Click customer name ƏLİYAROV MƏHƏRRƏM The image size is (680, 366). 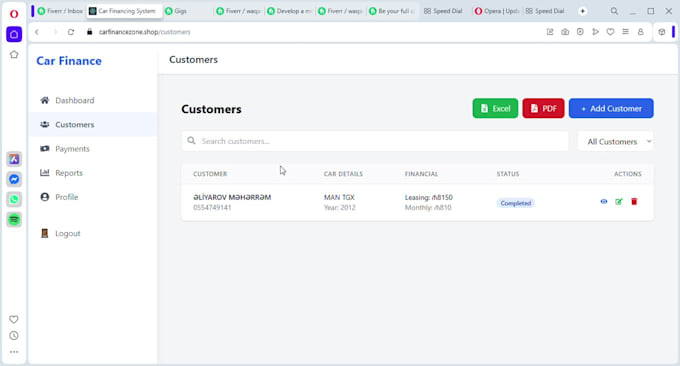point(232,197)
